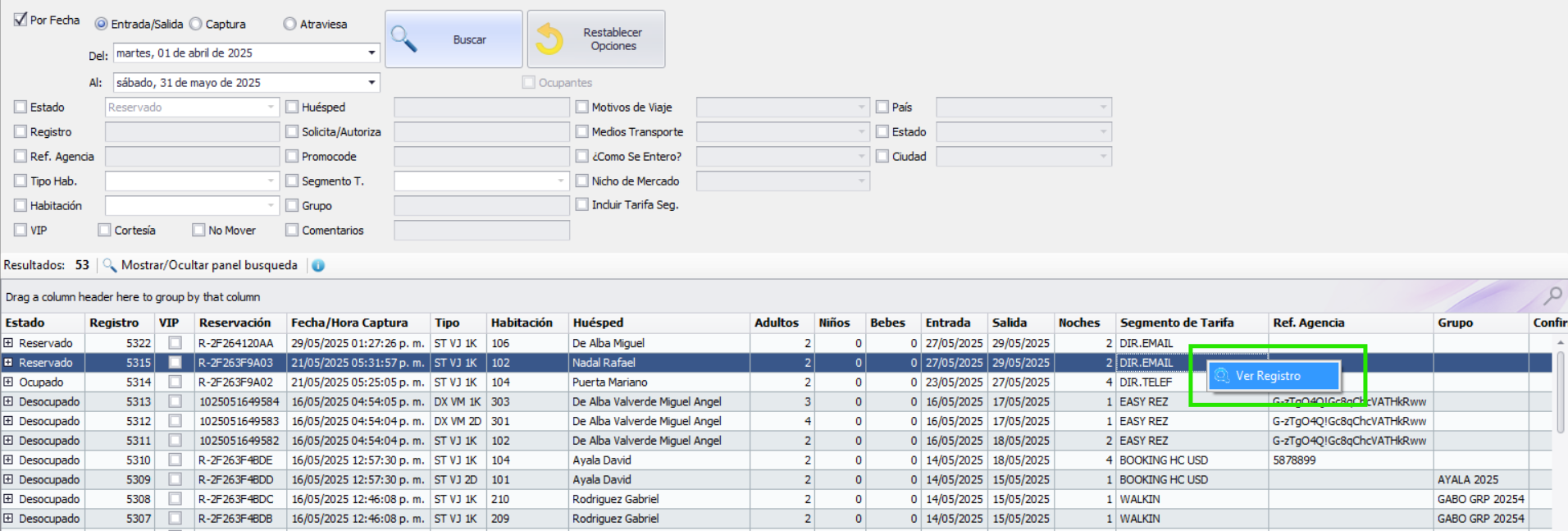Toggle VIP checkbox for registro 5314
This screenshot has height=531, width=1568.
pos(175,382)
